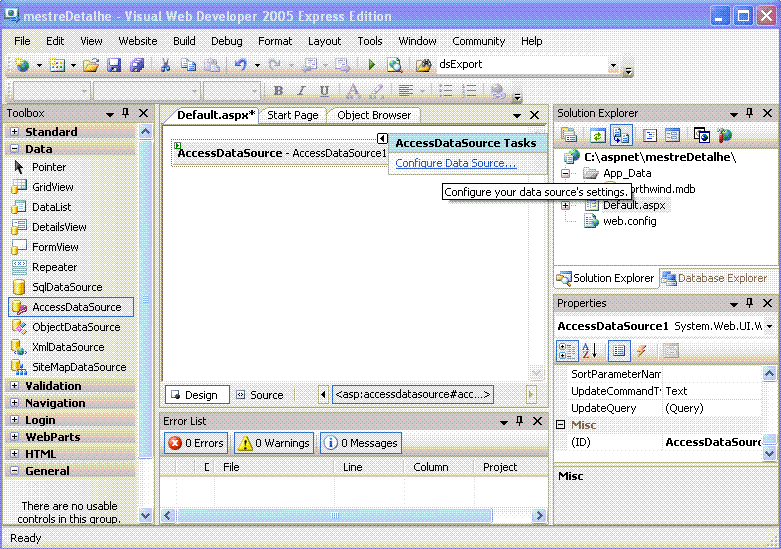Click the Open File folder icon

pyautogui.click(x=91, y=65)
